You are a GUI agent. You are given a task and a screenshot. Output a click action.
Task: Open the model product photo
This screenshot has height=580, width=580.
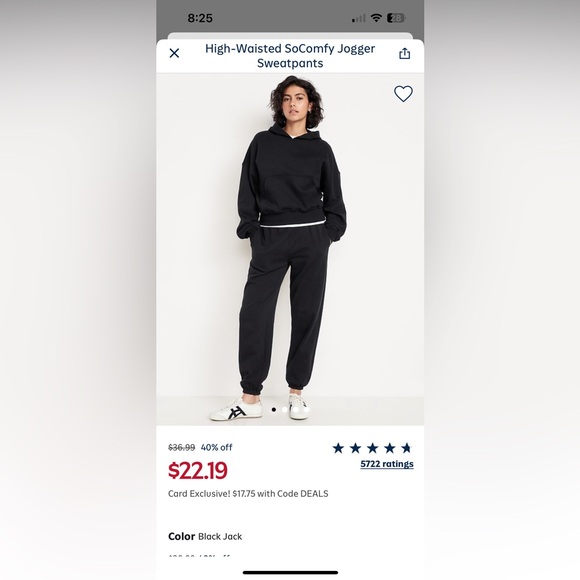coord(290,249)
